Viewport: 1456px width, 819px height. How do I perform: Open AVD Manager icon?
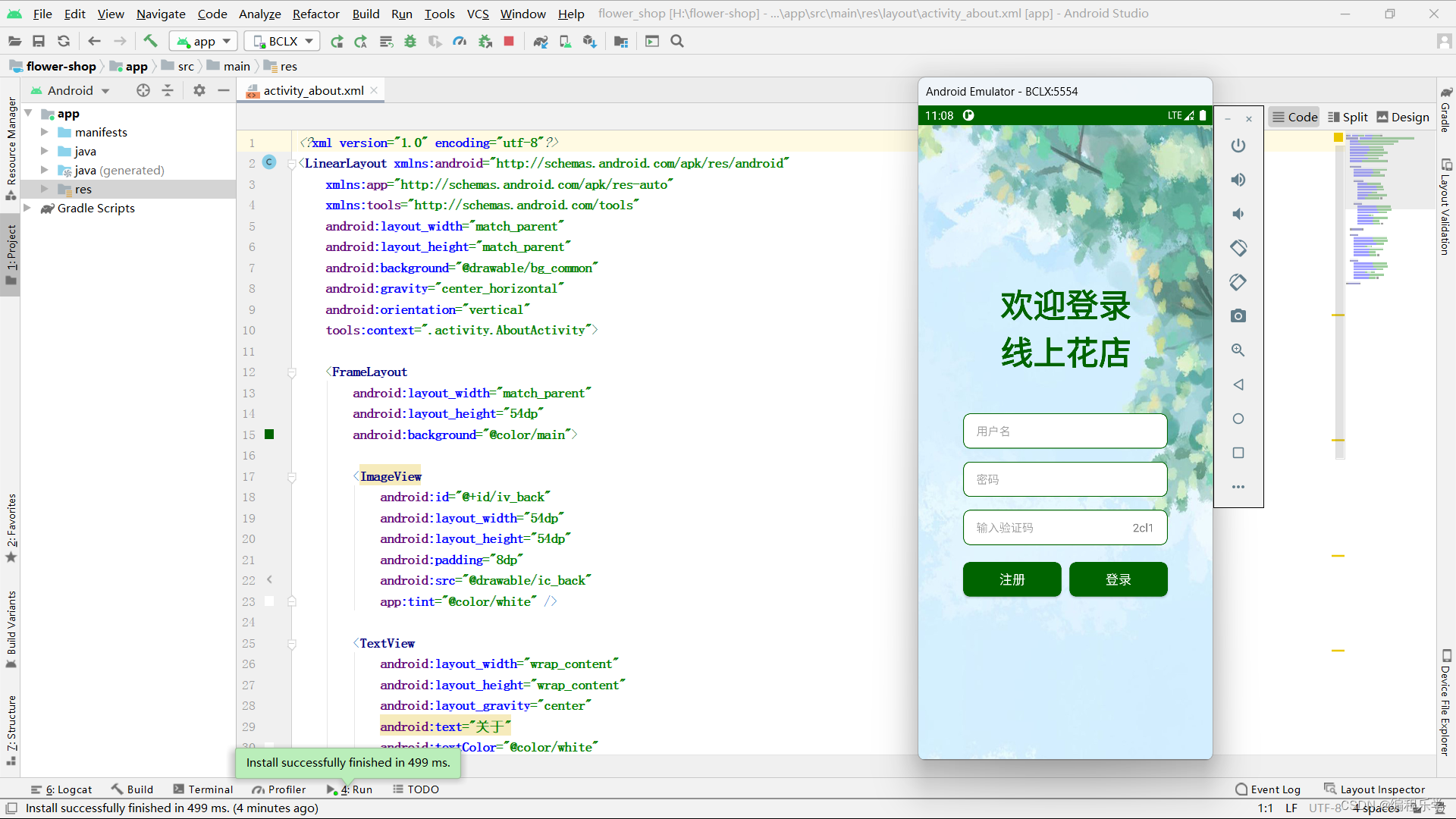(565, 41)
